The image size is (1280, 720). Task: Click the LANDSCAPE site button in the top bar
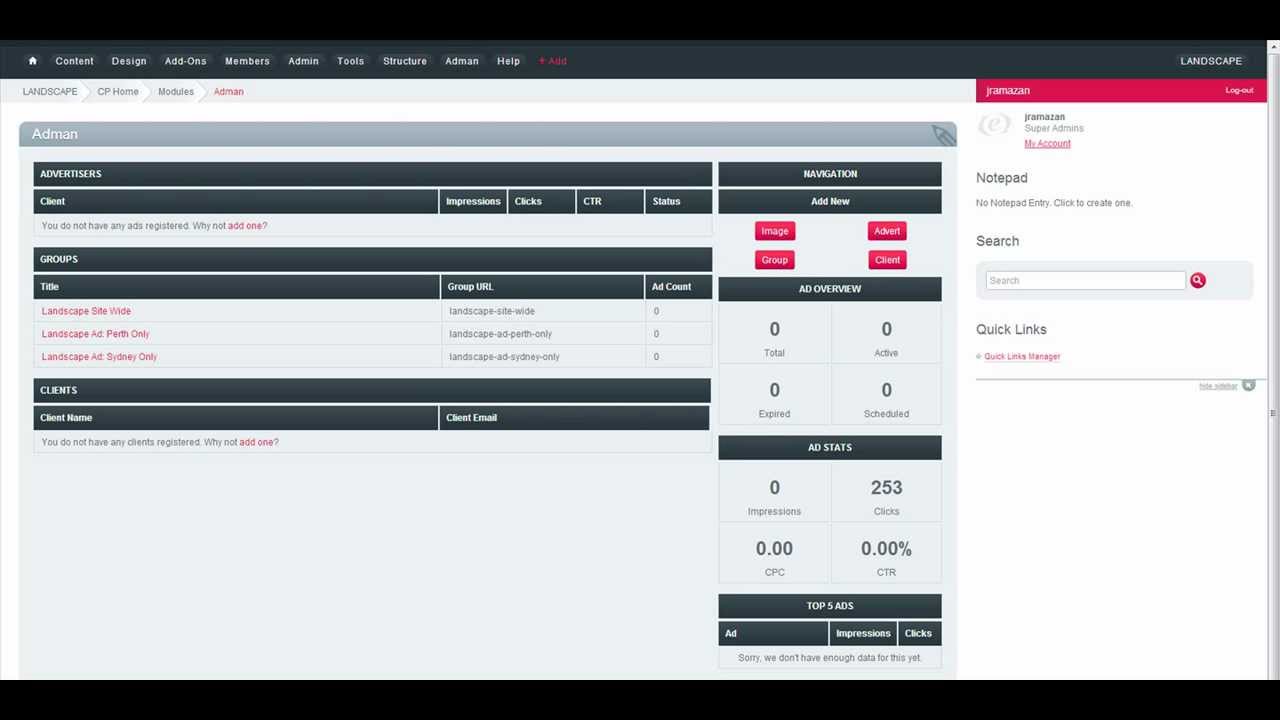(1211, 61)
